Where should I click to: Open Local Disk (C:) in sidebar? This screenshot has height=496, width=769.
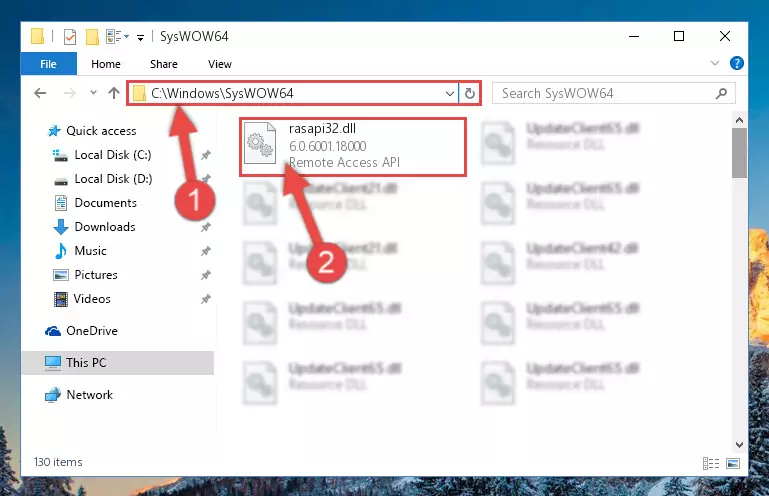112,155
